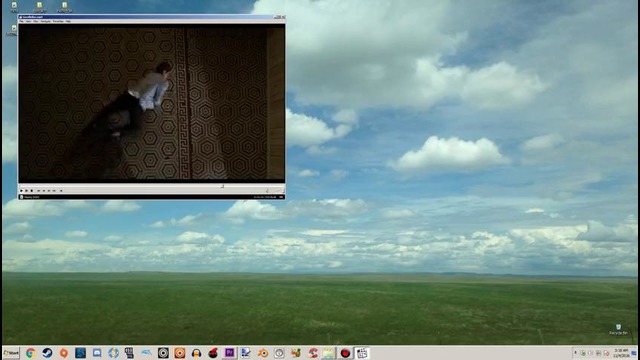
Task: Open Audacity headphones icon on the taskbar
Action: tap(196, 353)
